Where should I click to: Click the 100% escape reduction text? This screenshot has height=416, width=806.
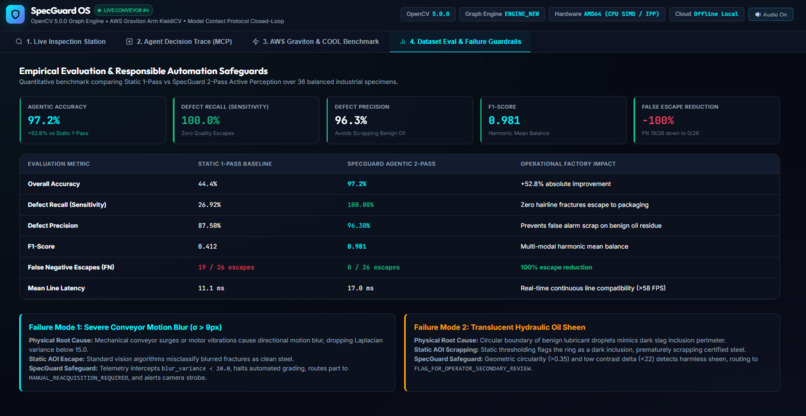pos(556,267)
